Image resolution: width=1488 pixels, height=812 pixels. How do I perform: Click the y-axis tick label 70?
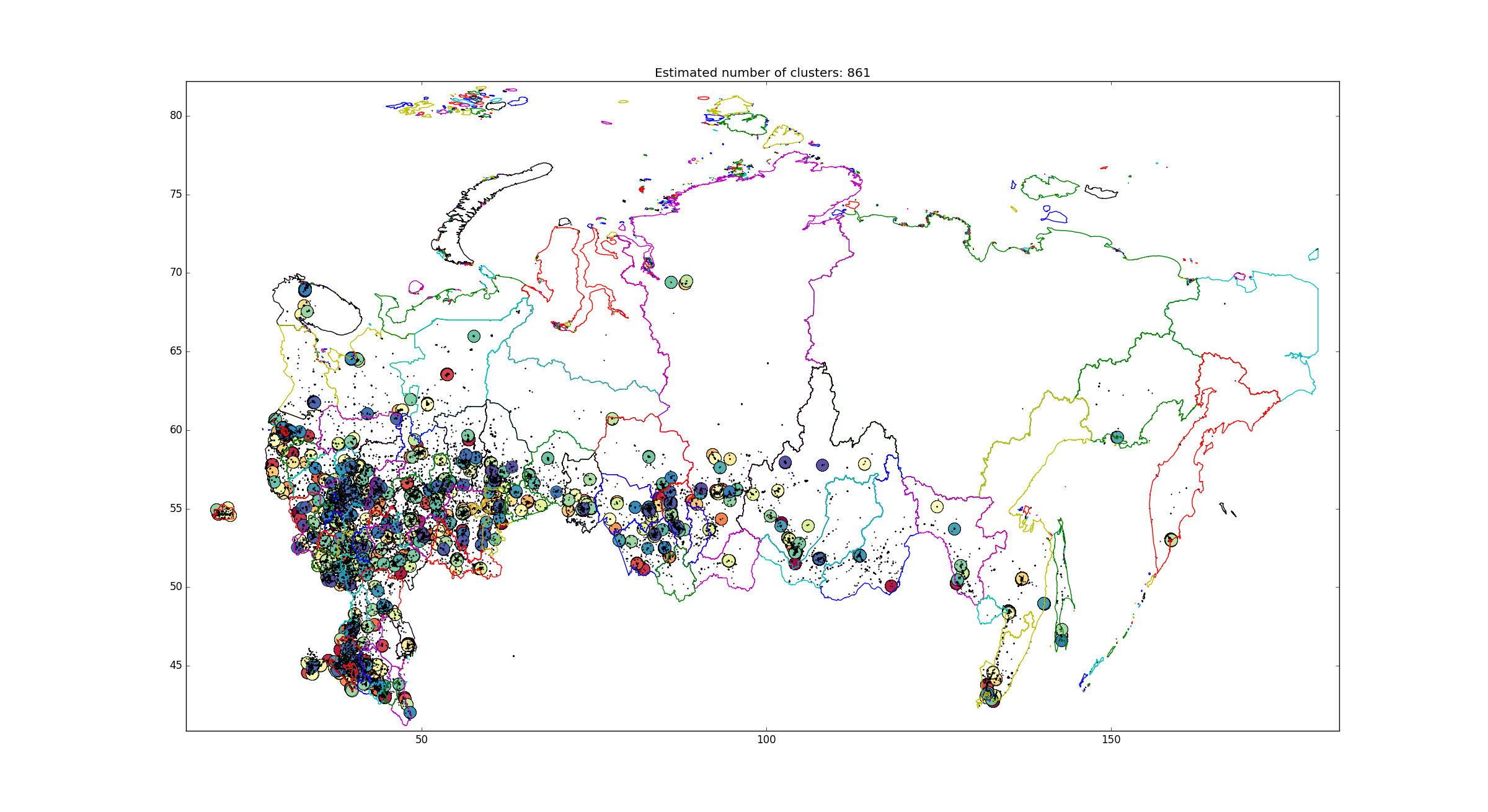pyautogui.click(x=175, y=272)
